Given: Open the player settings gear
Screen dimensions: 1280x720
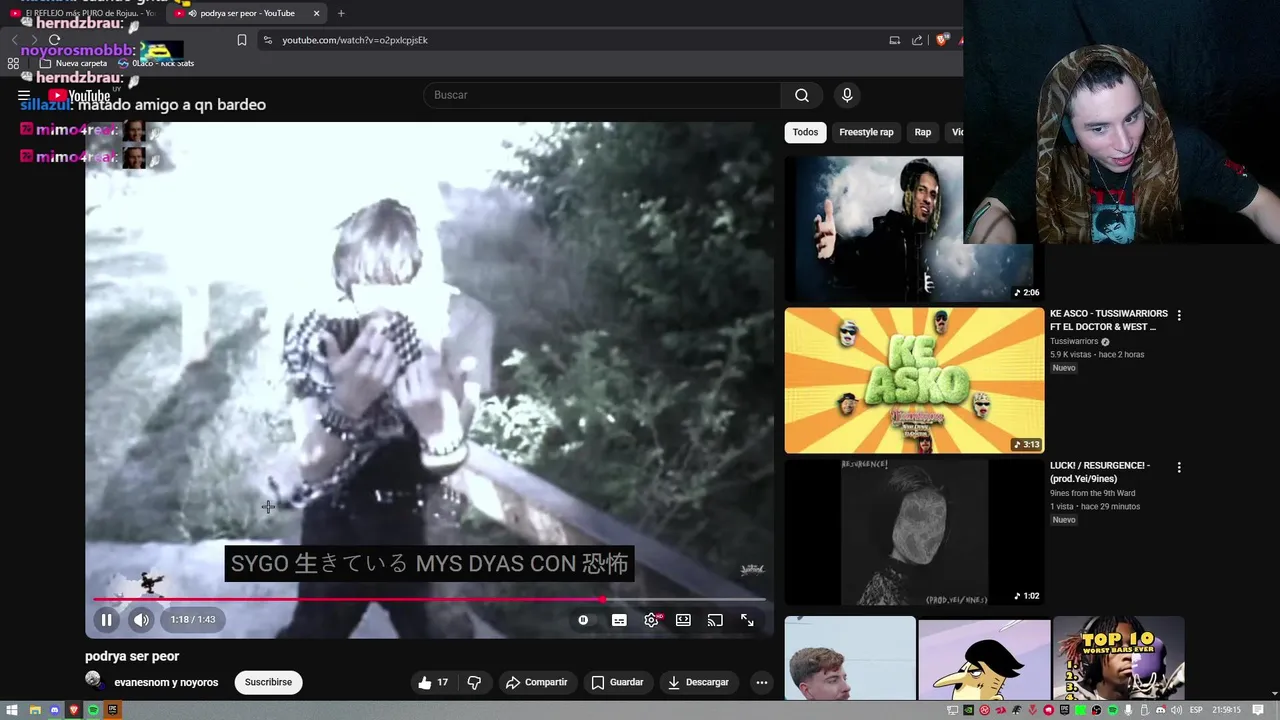Looking at the screenshot, I should coord(651,620).
